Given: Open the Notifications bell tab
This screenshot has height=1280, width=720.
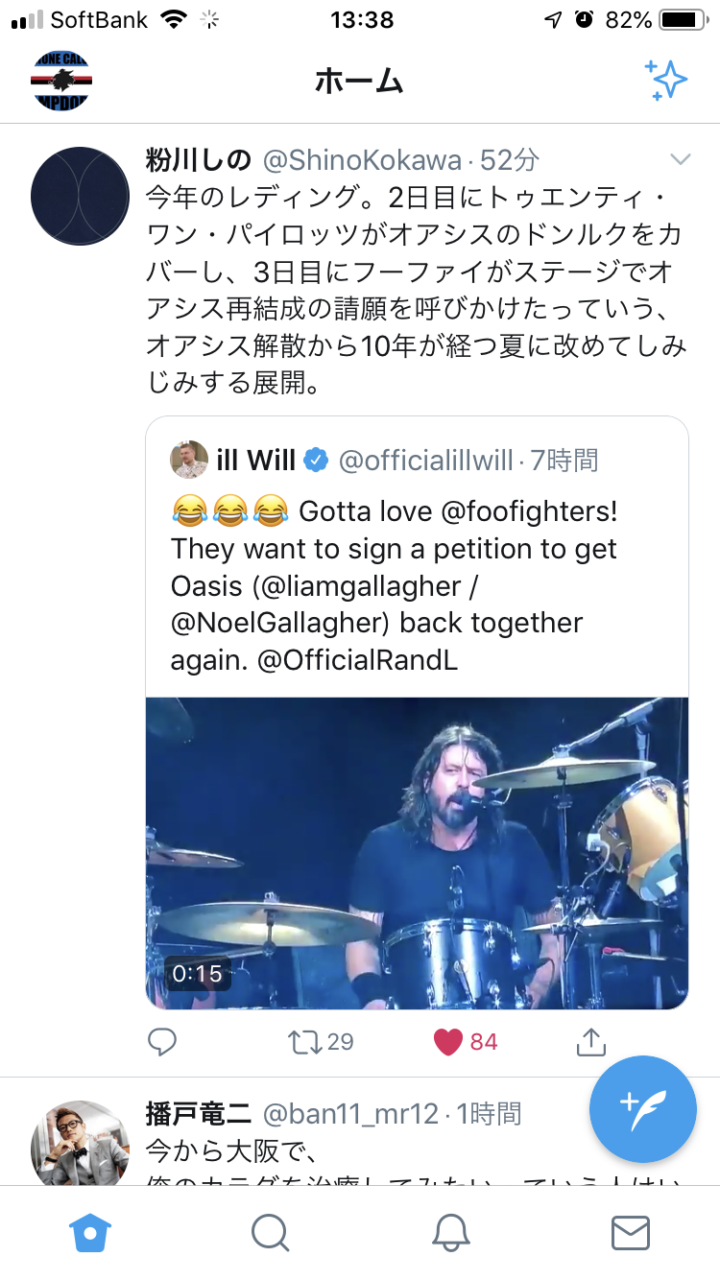Looking at the screenshot, I should pyautogui.click(x=451, y=1233).
